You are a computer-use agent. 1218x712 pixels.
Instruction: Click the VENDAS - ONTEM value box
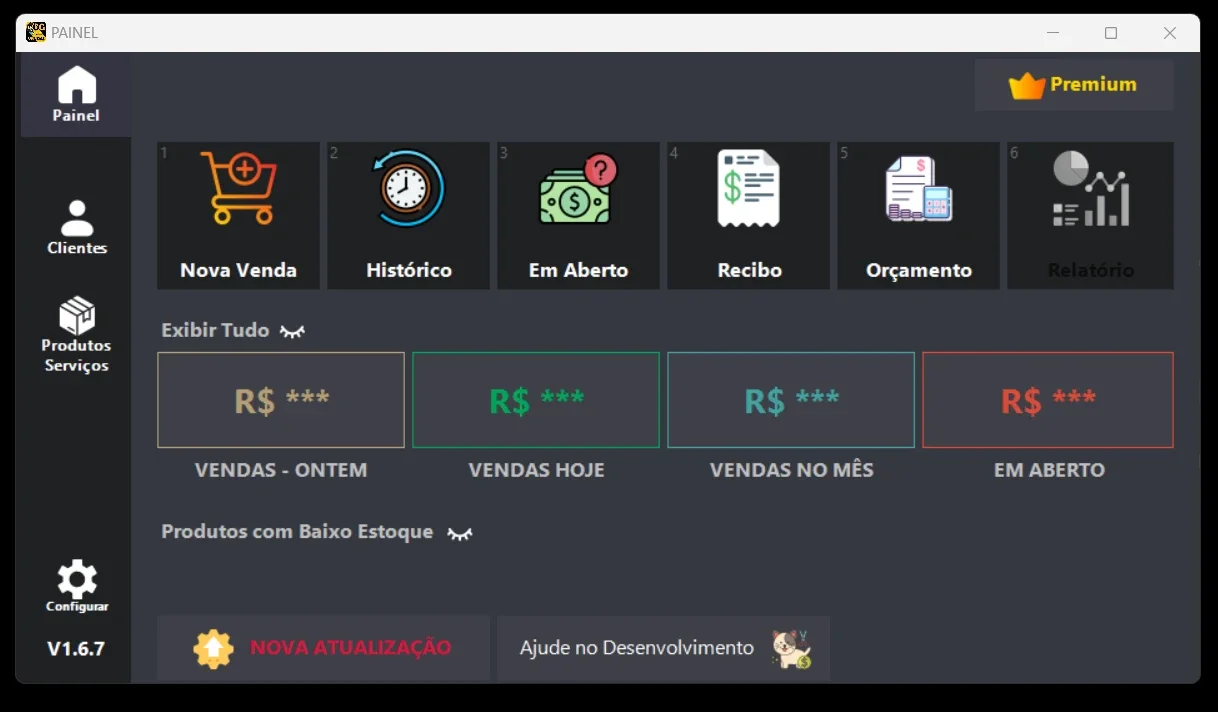(281, 400)
